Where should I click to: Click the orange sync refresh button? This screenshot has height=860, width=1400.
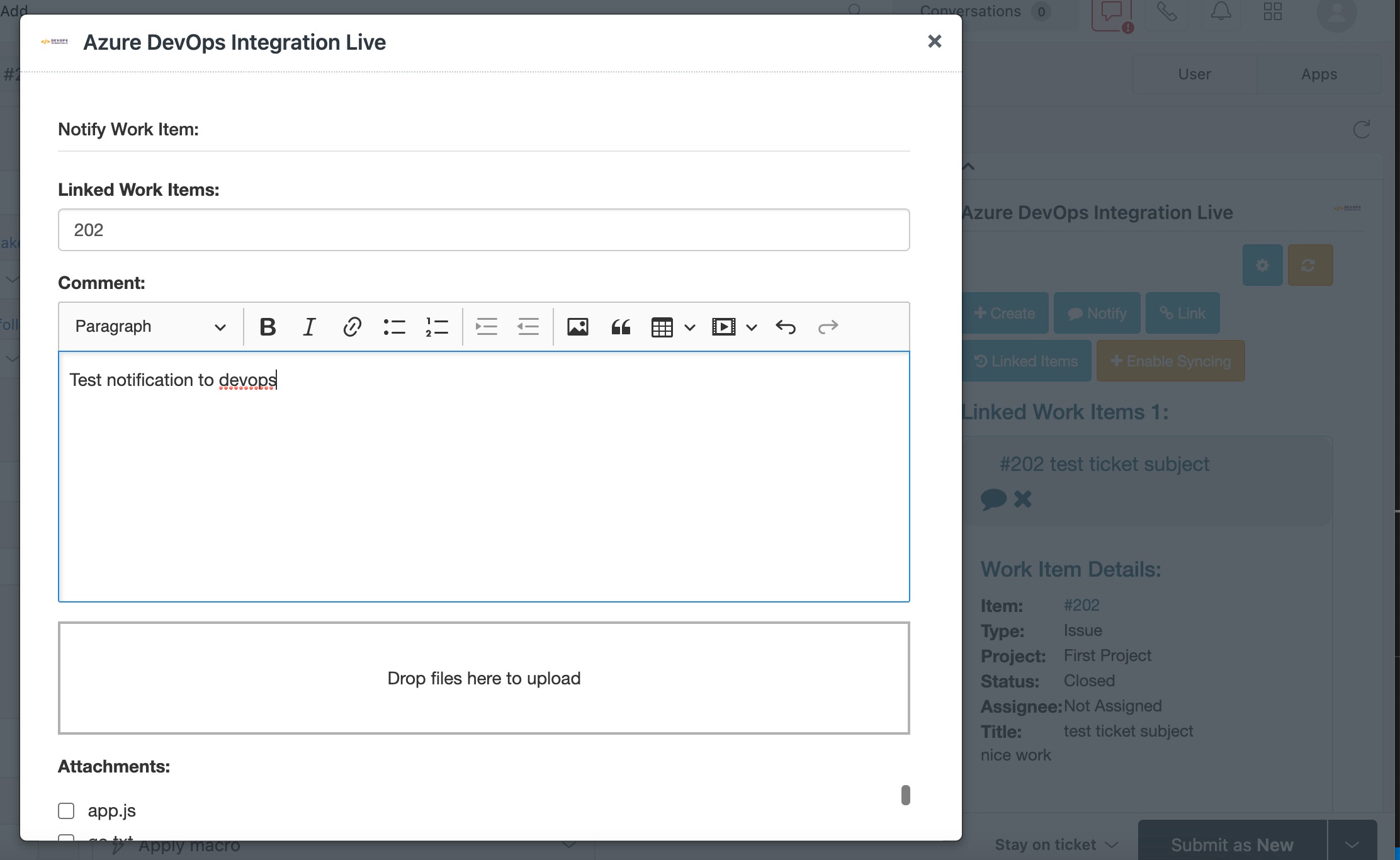click(x=1310, y=265)
